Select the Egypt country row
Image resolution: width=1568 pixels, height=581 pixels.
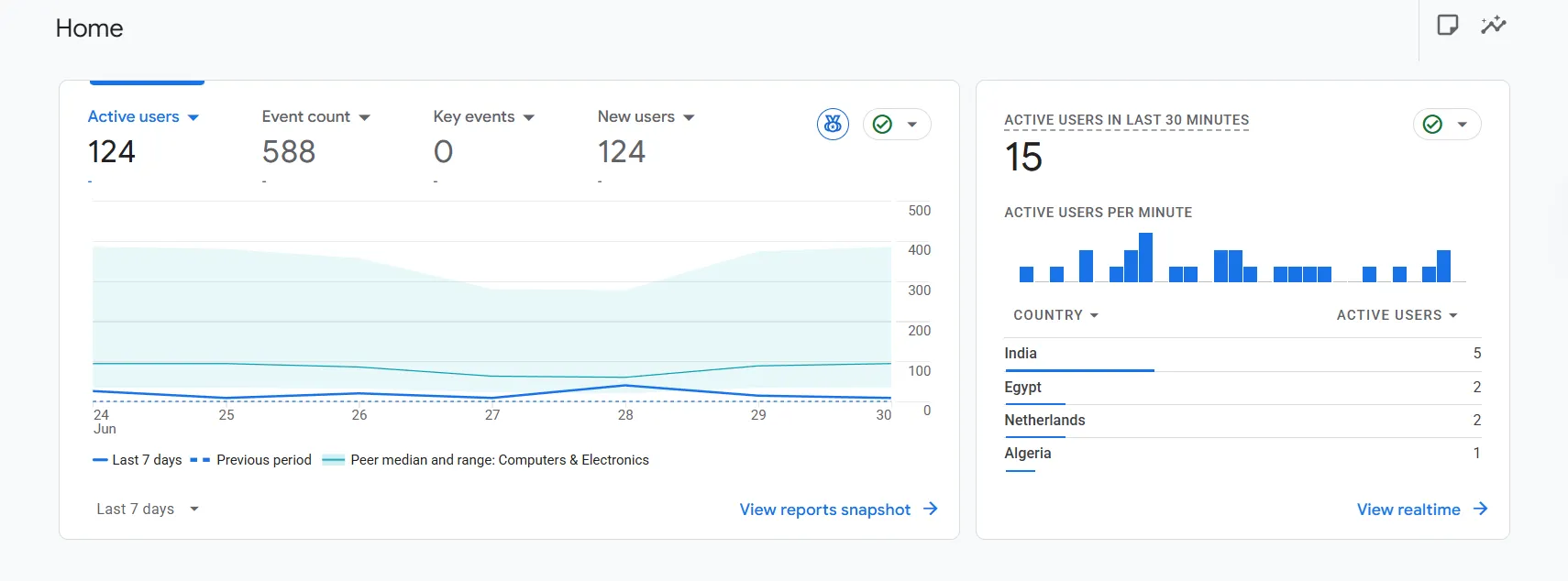(x=1242, y=388)
